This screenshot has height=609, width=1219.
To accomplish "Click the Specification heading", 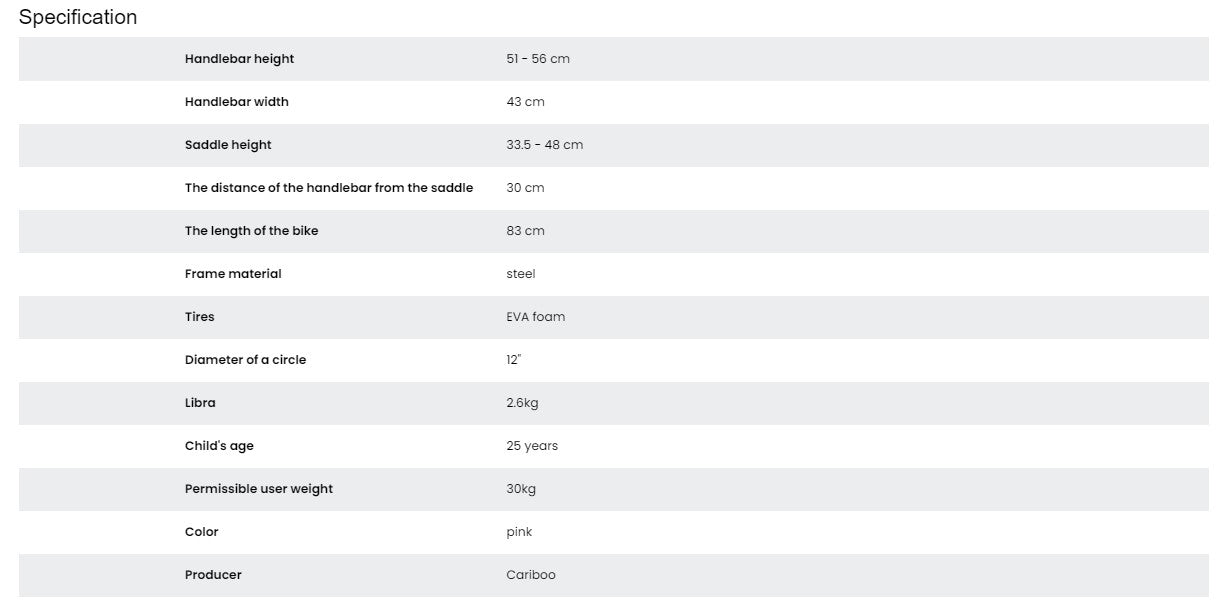I will click(x=78, y=17).
